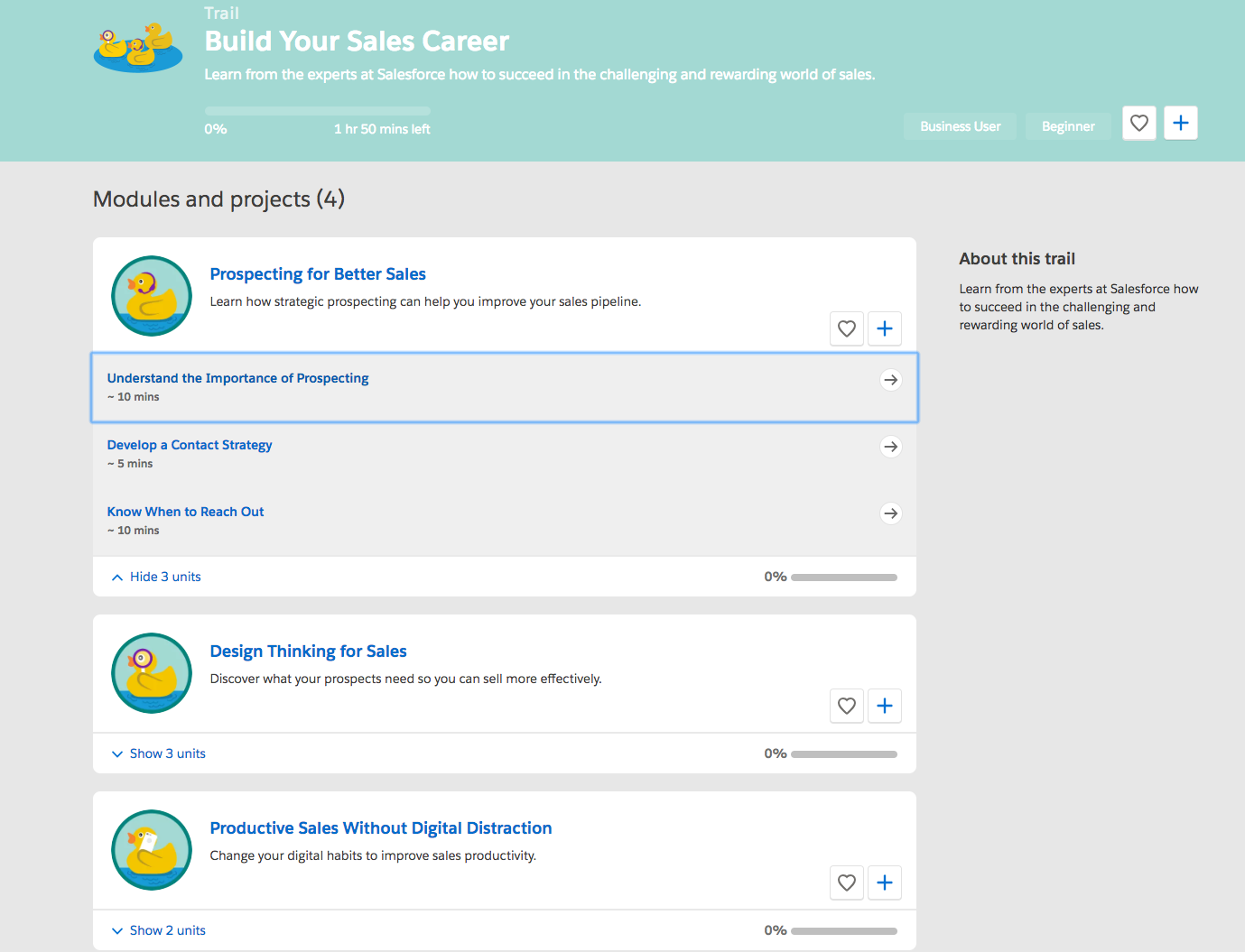Click the trail's three ducks badge icon
This screenshot has width=1245, height=952.
click(x=138, y=48)
